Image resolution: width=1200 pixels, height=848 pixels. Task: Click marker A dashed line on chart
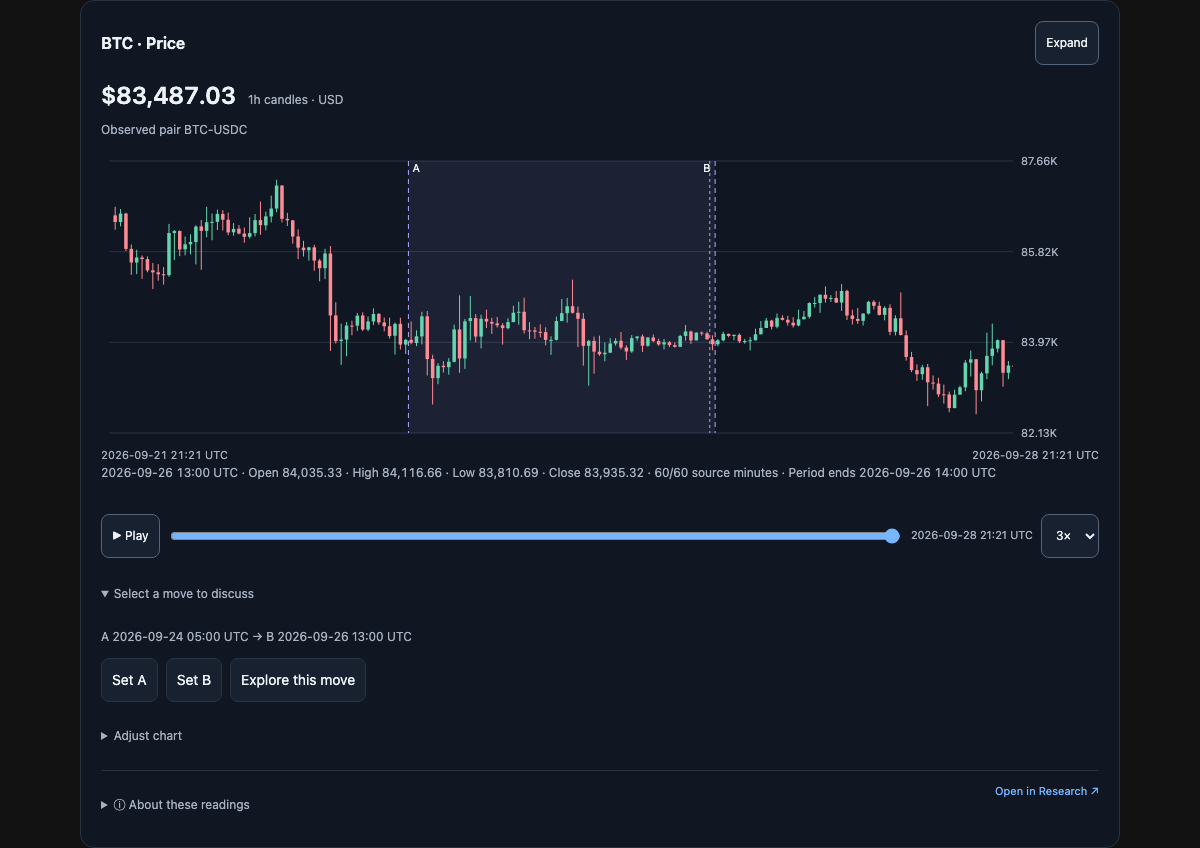pos(409,297)
